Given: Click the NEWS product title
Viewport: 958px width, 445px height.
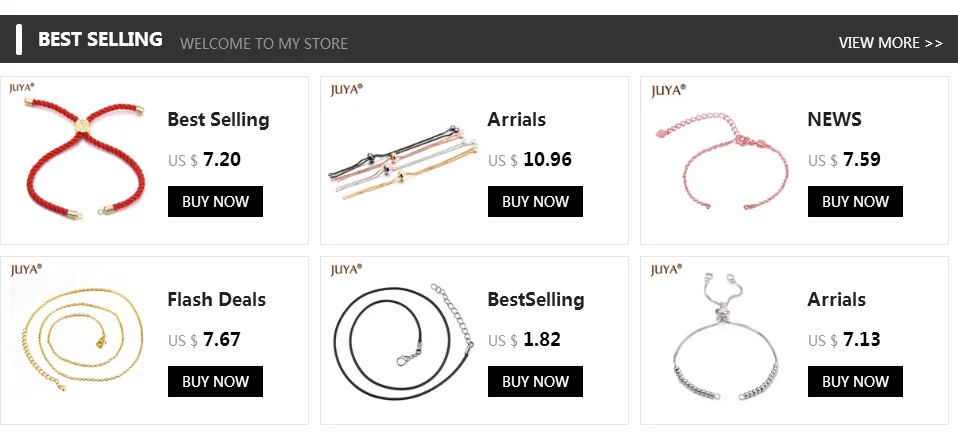Looking at the screenshot, I should pyautogui.click(x=835, y=119).
